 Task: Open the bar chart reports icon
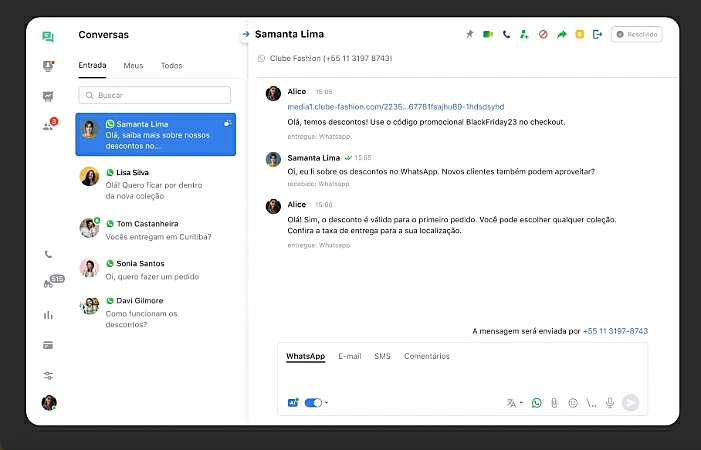(48, 315)
